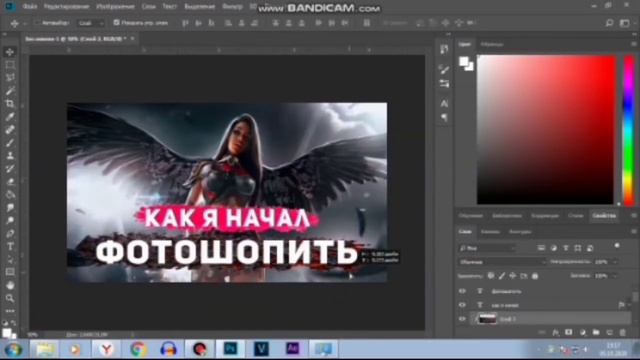Open the three-dots Edit Toolbar button
Viewport: 640px width, 360px height.
coord(10,311)
